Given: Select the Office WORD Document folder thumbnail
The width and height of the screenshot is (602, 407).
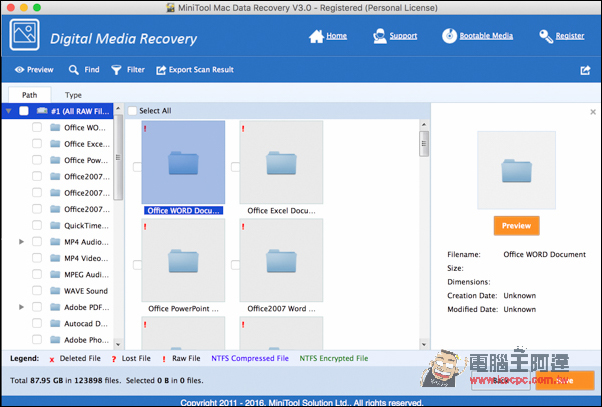Looking at the screenshot, I should click(183, 162).
